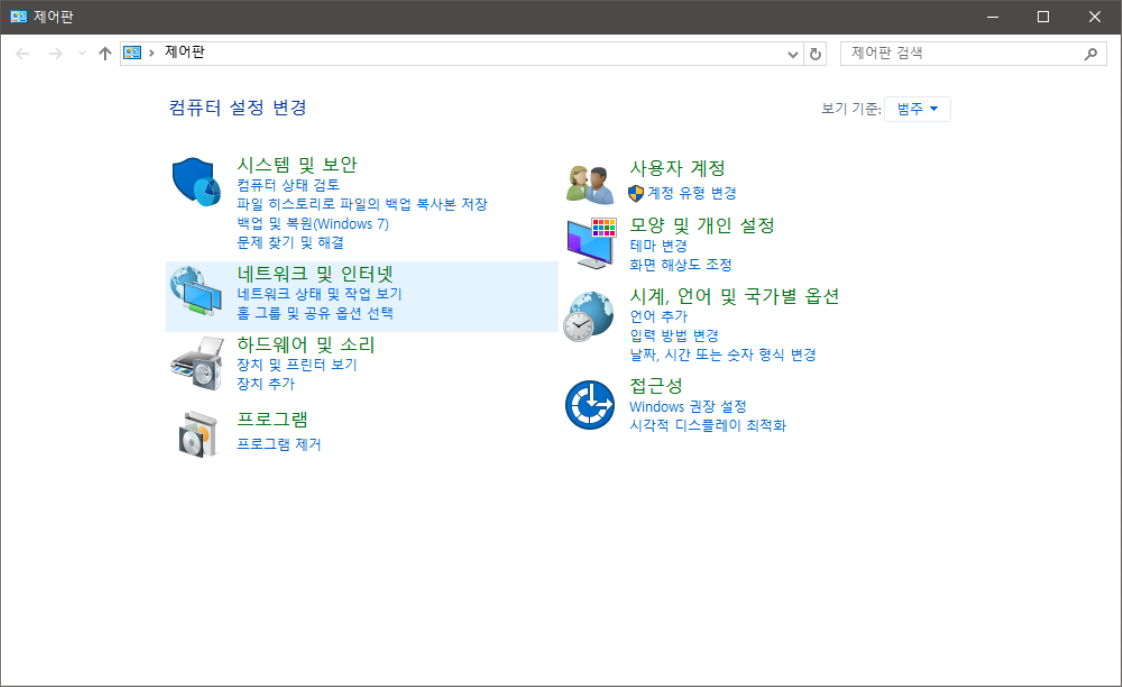Viewport: 1122px width, 687px height.
Task: Click the 시계, 언어 및 국가별 옵션 clock icon
Action: point(590,315)
